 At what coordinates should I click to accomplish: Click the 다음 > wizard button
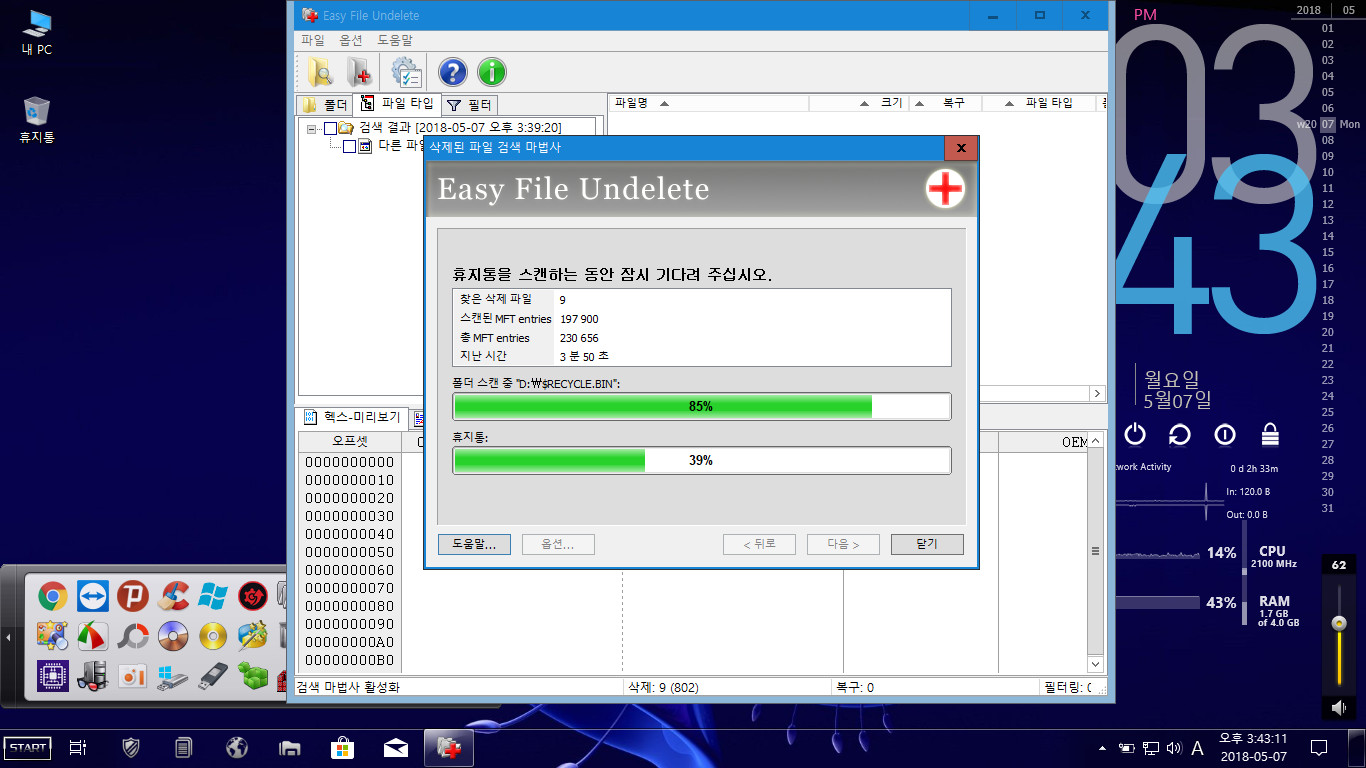pyautogui.click(x=843, y=544)
